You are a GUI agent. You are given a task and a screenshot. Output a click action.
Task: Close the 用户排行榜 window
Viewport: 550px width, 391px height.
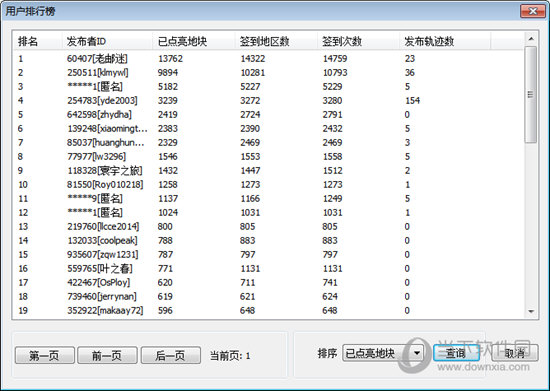pos(532,11)
